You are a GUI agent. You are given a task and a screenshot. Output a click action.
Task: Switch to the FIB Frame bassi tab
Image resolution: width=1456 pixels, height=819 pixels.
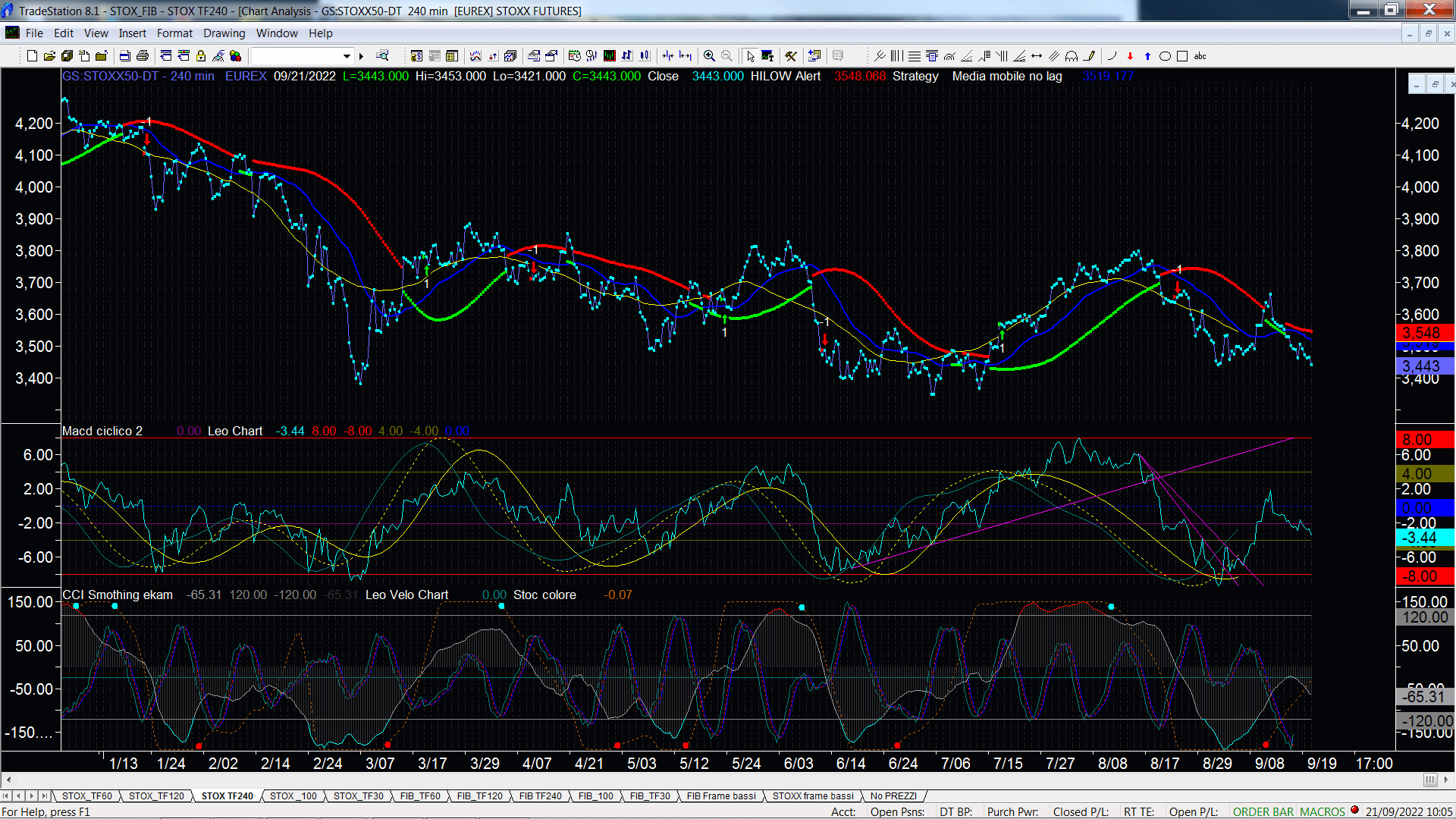[721, 796]
